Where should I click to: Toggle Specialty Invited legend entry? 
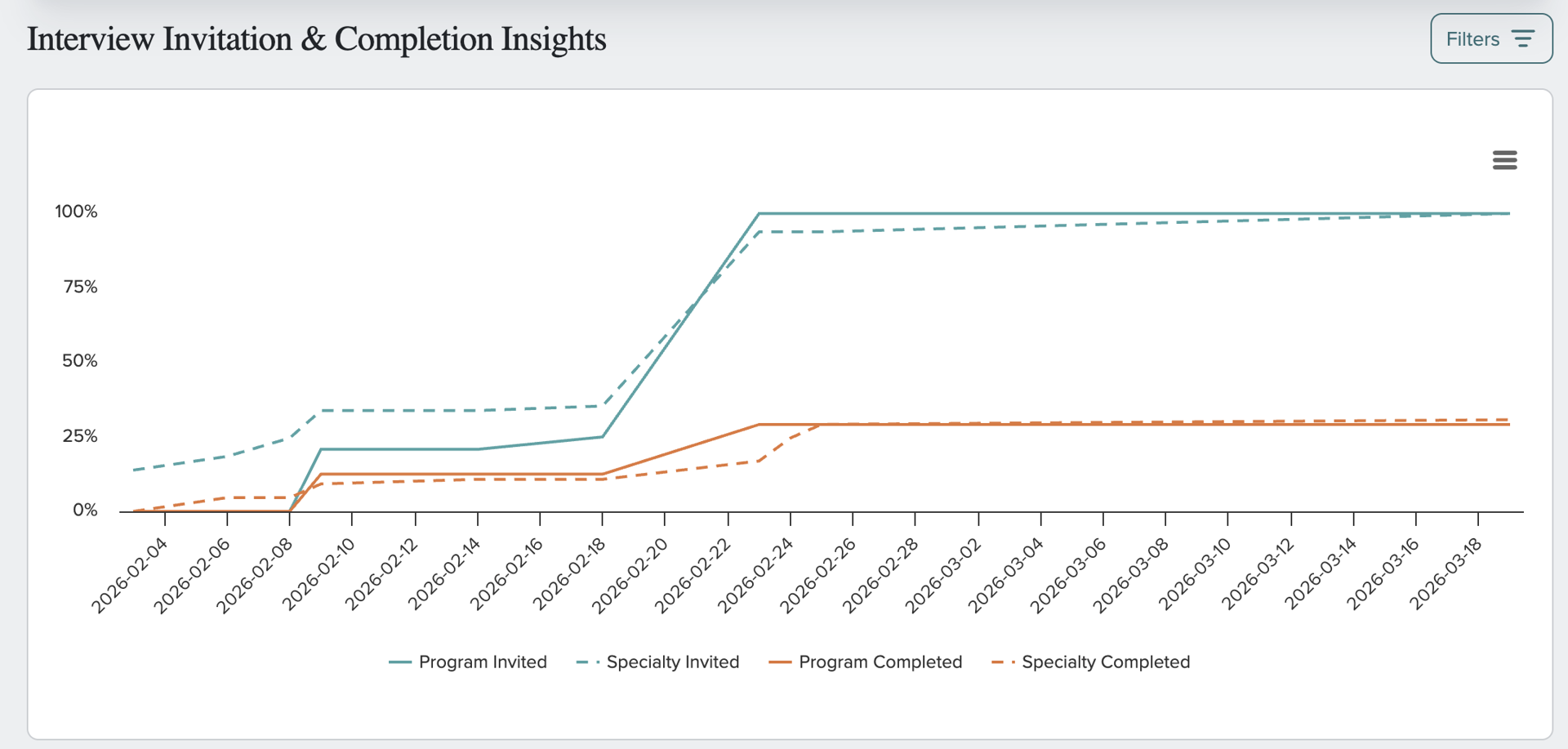[x=657, y=662]
